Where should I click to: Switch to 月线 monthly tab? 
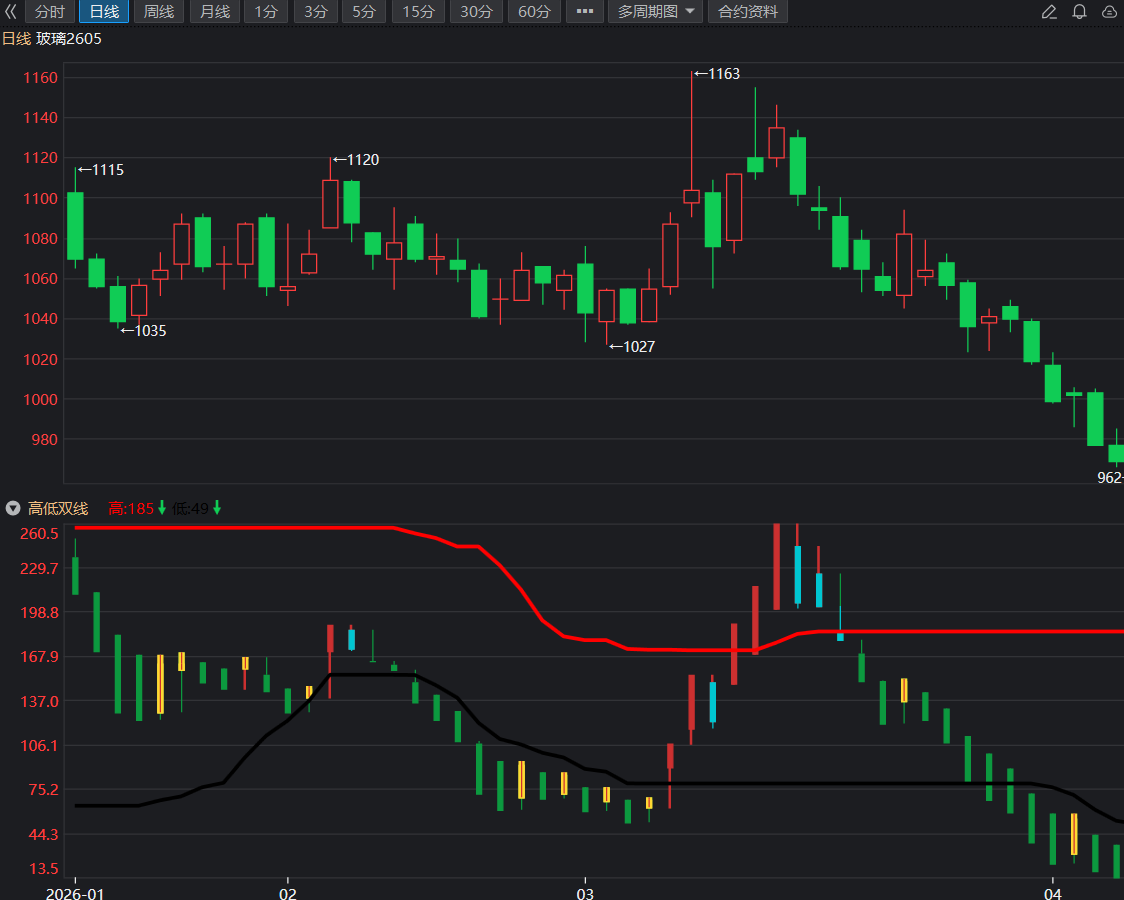coord(215,11)
